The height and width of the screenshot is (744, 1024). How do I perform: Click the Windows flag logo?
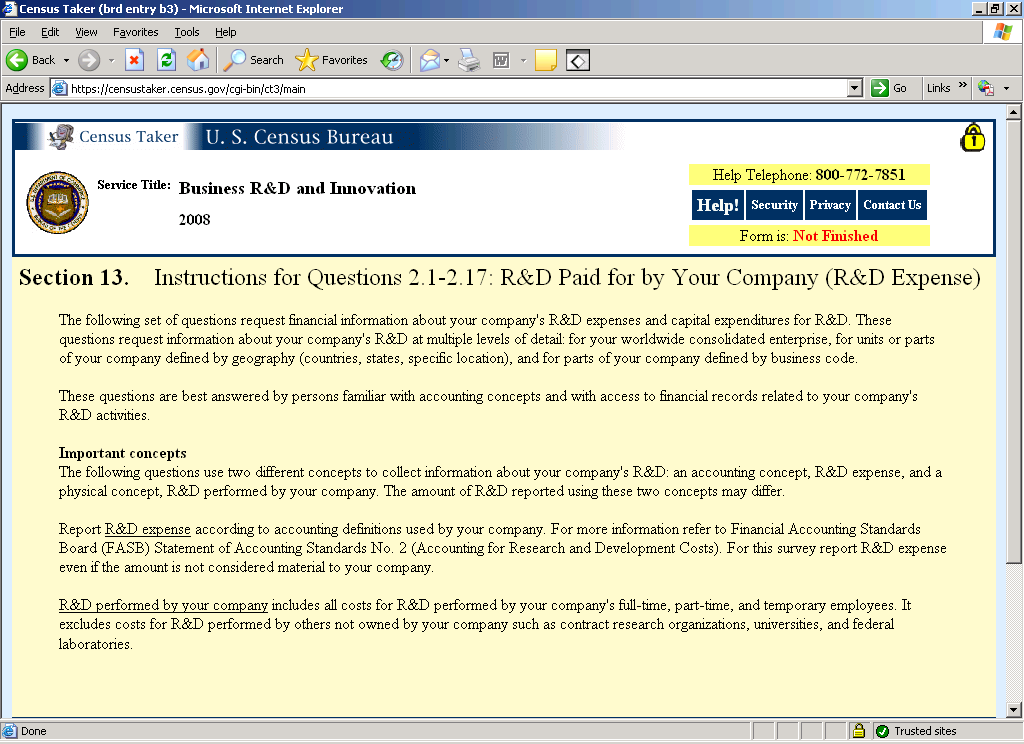pos(1002,31)
